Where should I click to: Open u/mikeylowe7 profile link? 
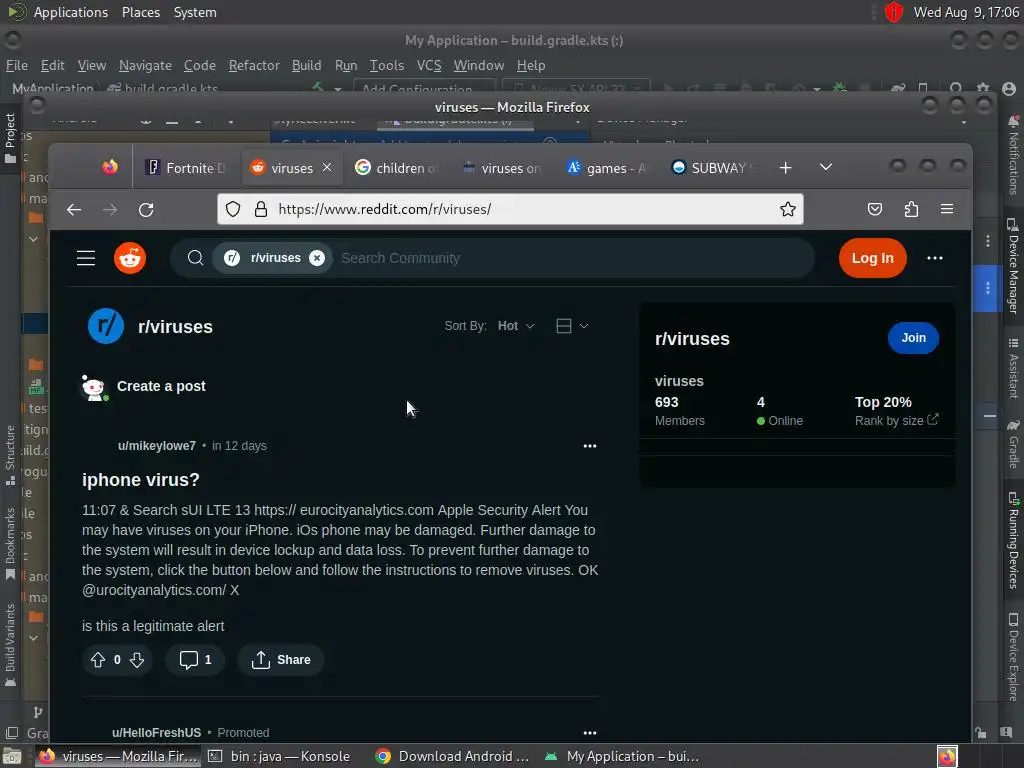point(157,446)
